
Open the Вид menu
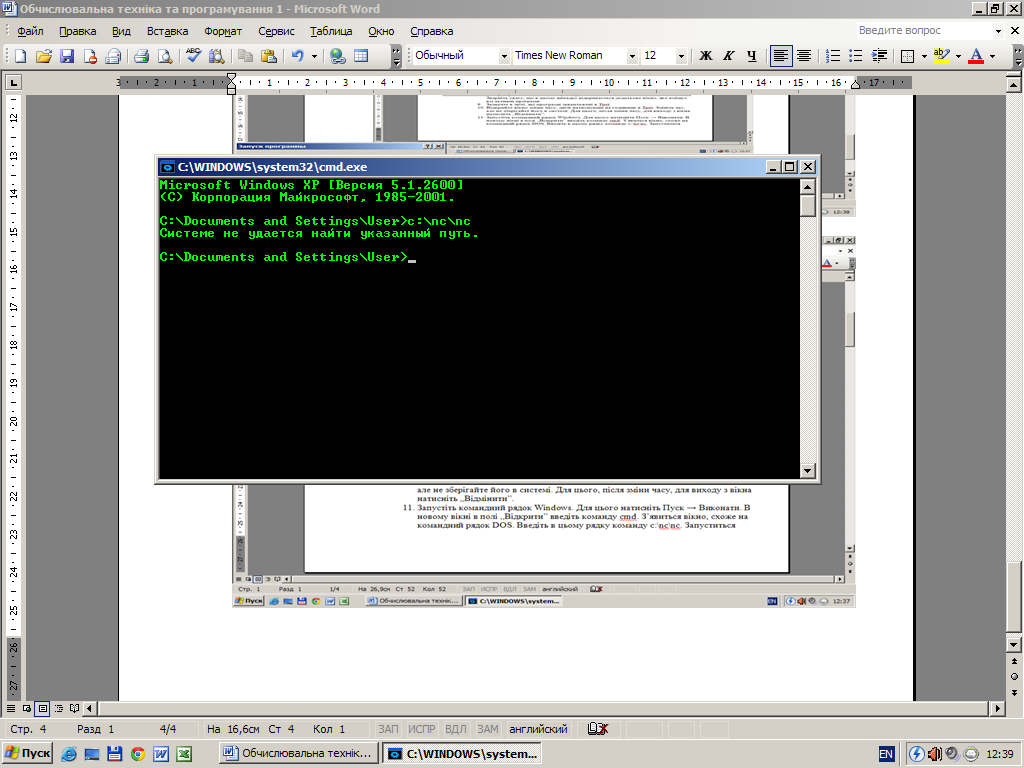121,31
